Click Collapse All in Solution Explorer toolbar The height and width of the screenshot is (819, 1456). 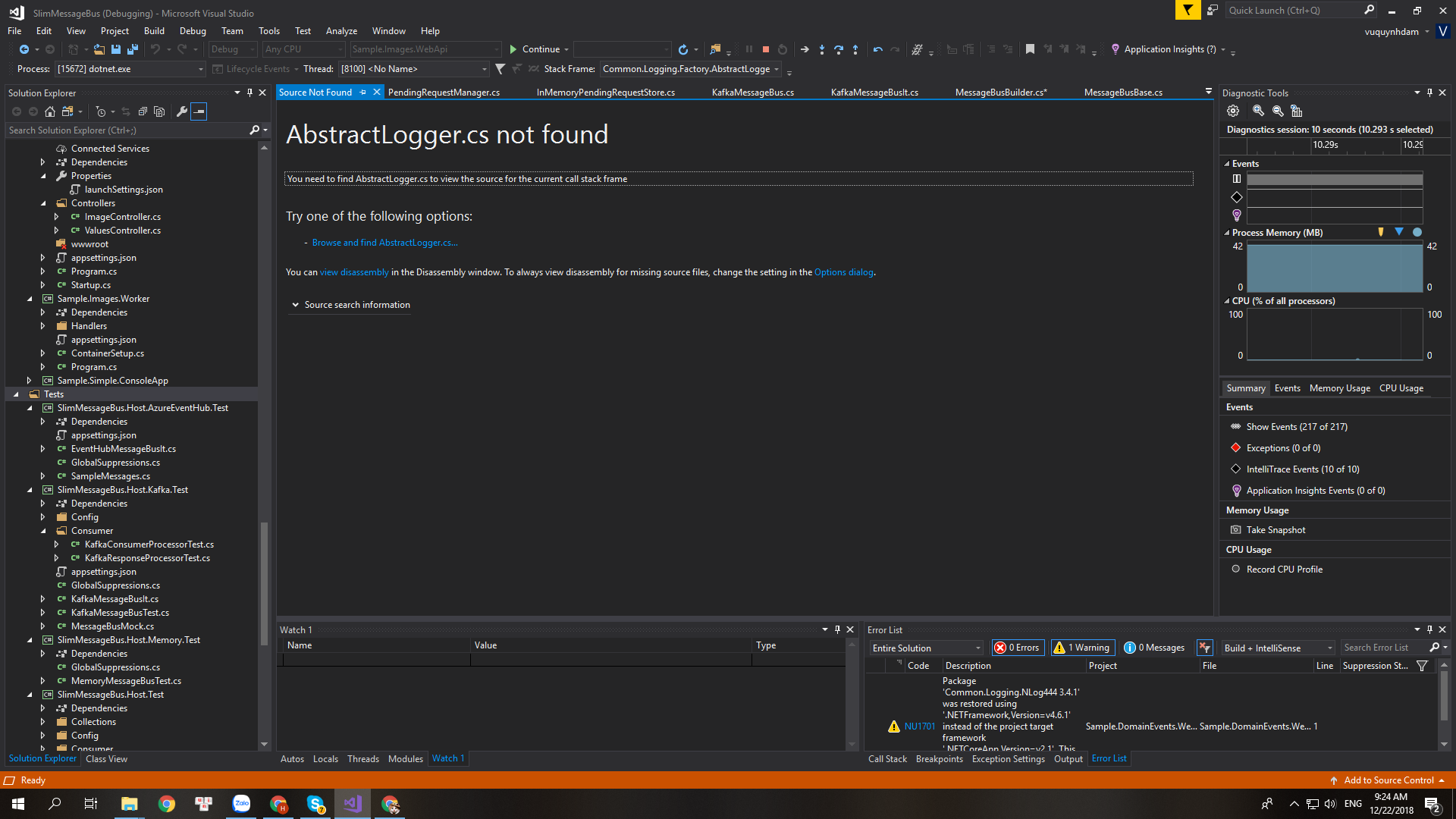click(143, 111)
